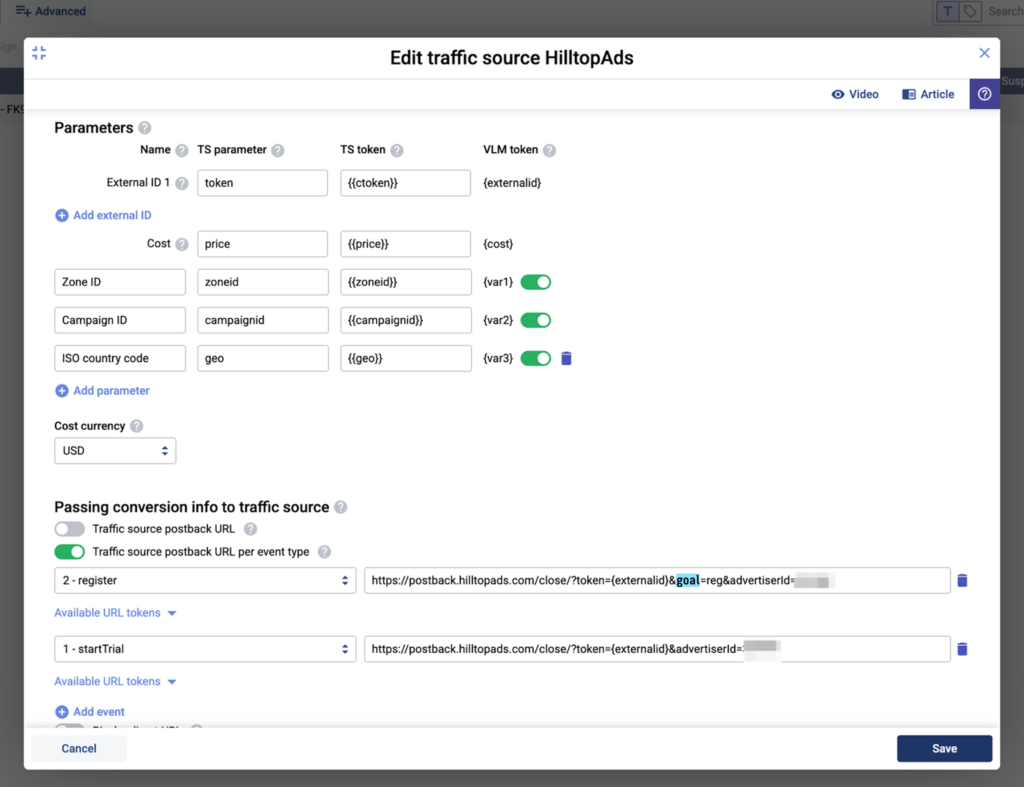Click the help icon next to Parameters heading
Viewport: 1024px width, 787px height.
click(145, 128)
